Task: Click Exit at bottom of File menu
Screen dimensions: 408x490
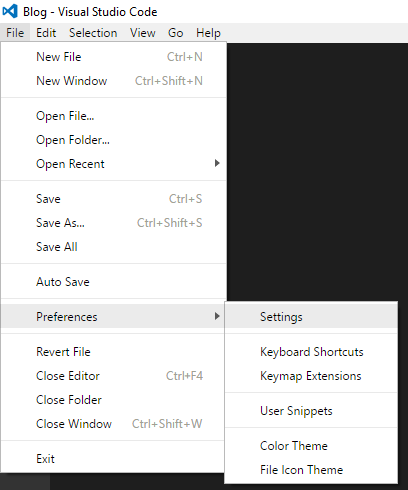Action: [x=114, y=459]
